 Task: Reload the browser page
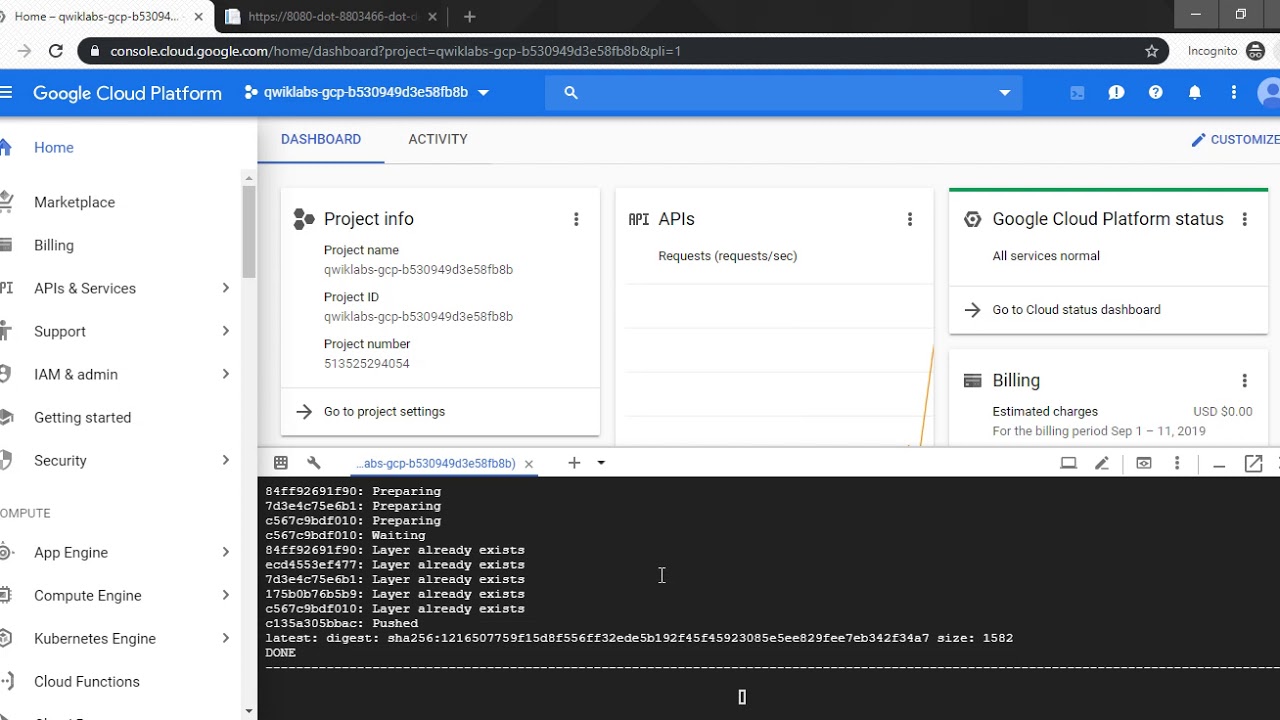point(56,51)
